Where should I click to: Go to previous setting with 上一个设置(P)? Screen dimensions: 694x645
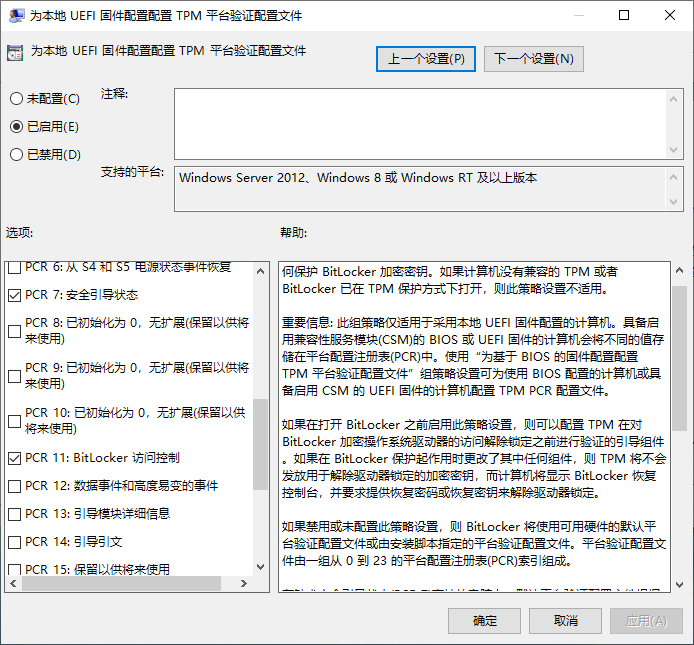(x=426, y=59)
